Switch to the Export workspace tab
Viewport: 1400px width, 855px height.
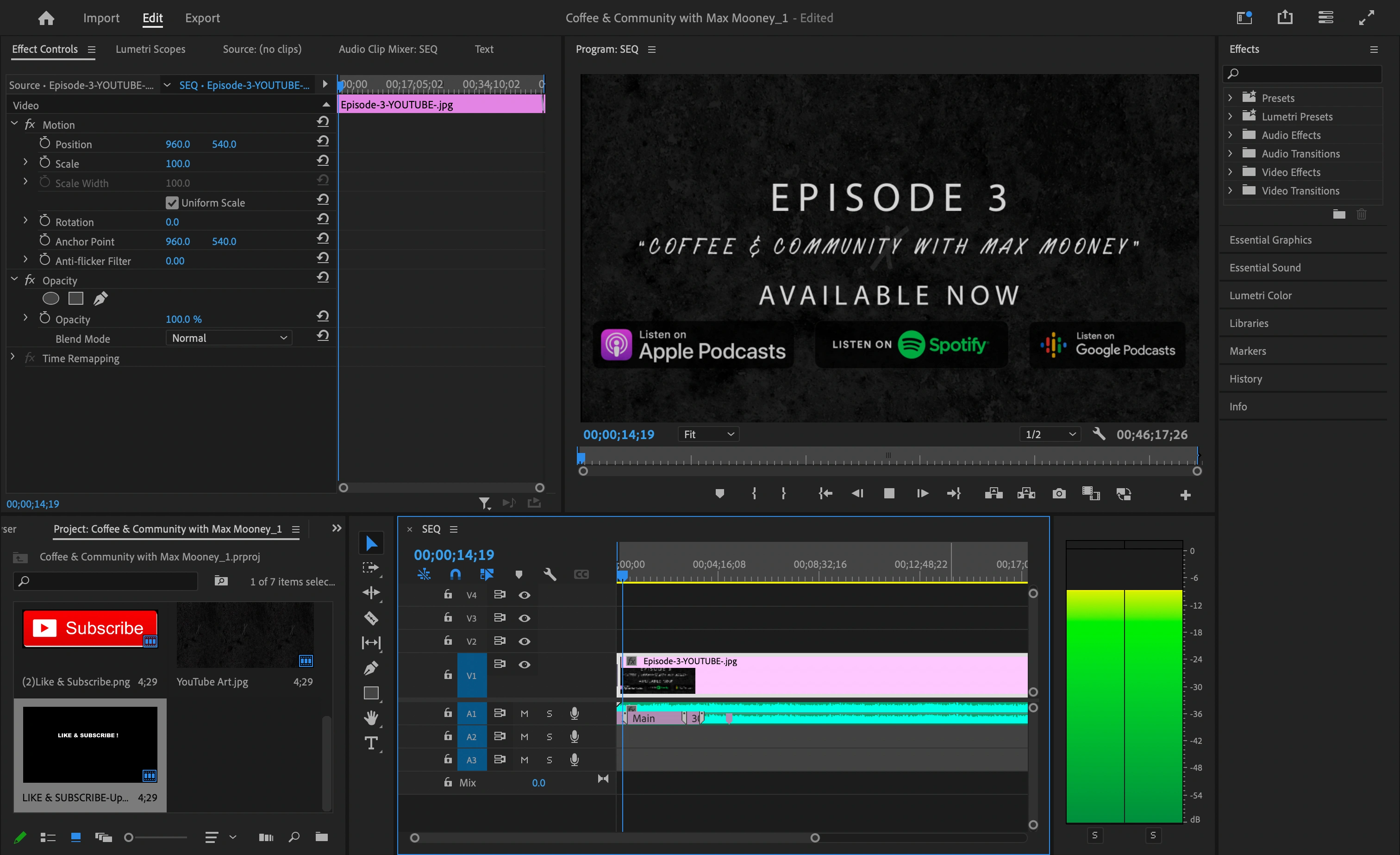202,18
